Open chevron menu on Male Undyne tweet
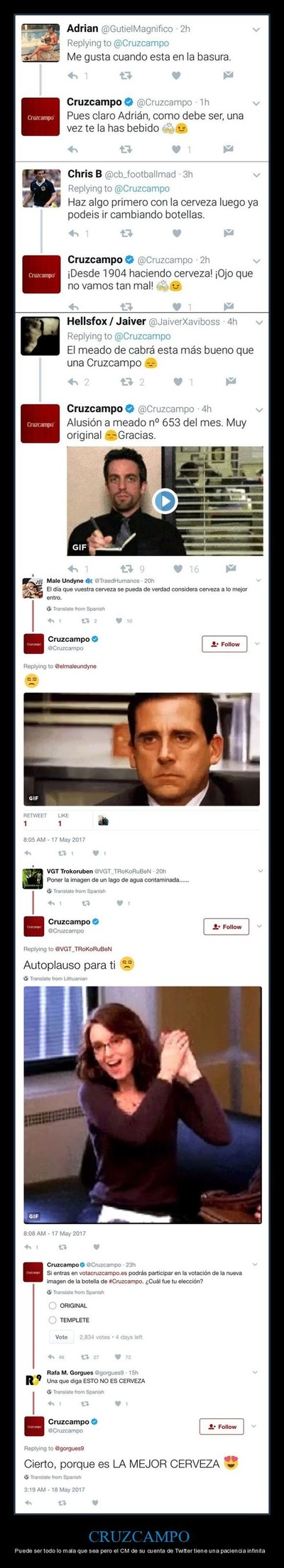The image size is (284, 1568). (258, 580)
